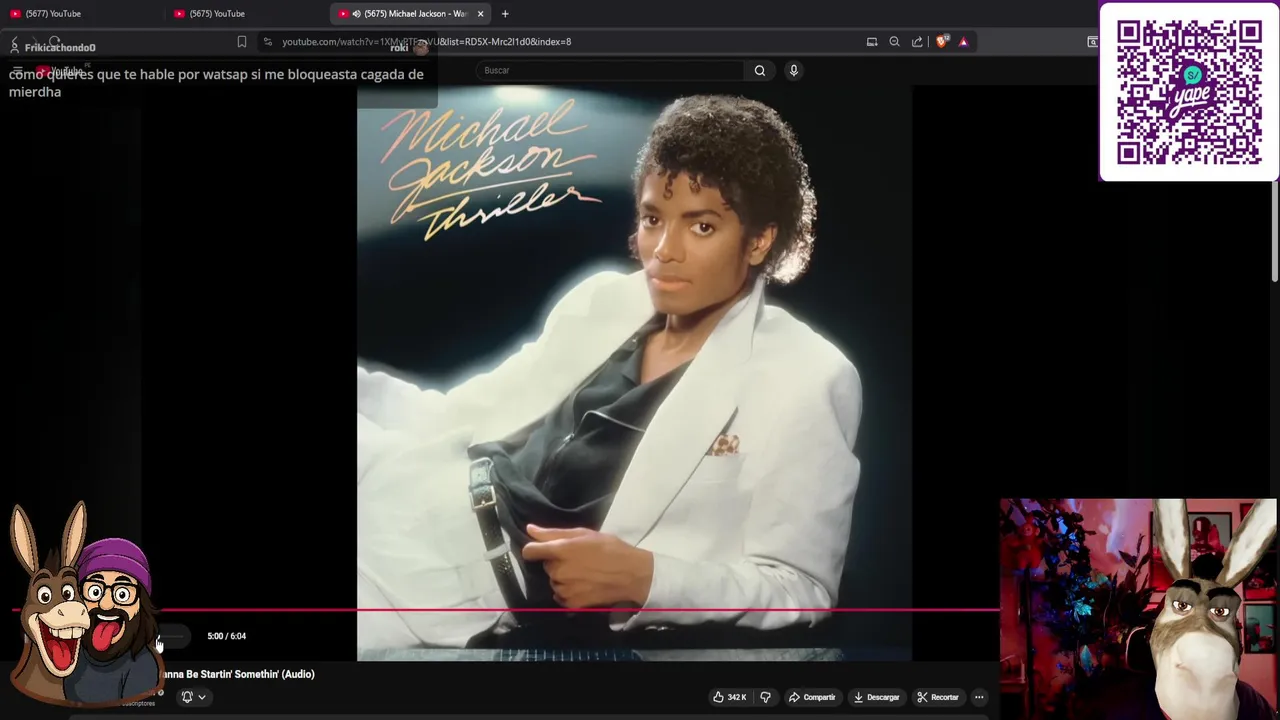Click the YouTube search magnifier button

[x=760, y=70]
